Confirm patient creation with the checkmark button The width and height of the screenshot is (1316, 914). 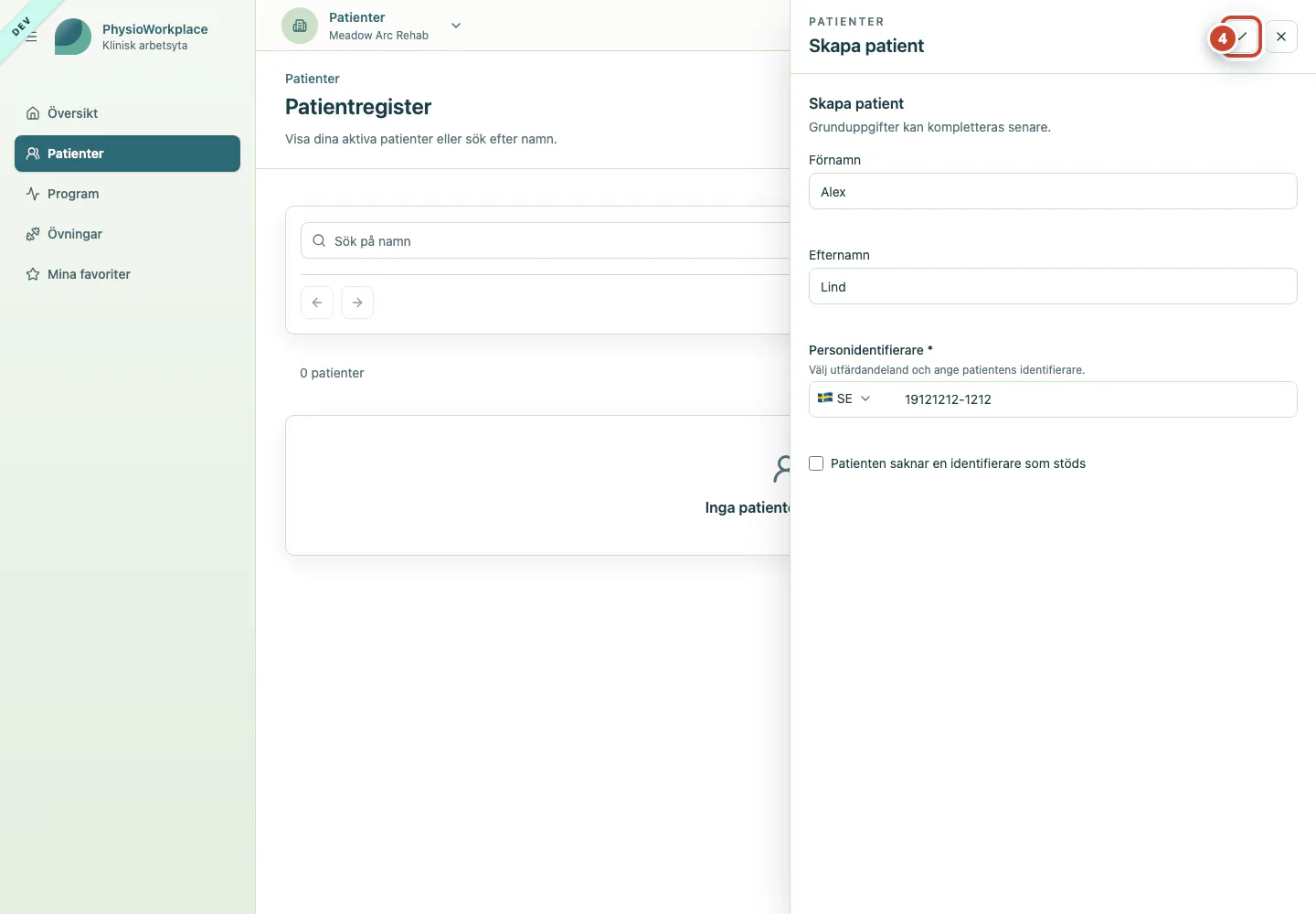[1242, 37]
